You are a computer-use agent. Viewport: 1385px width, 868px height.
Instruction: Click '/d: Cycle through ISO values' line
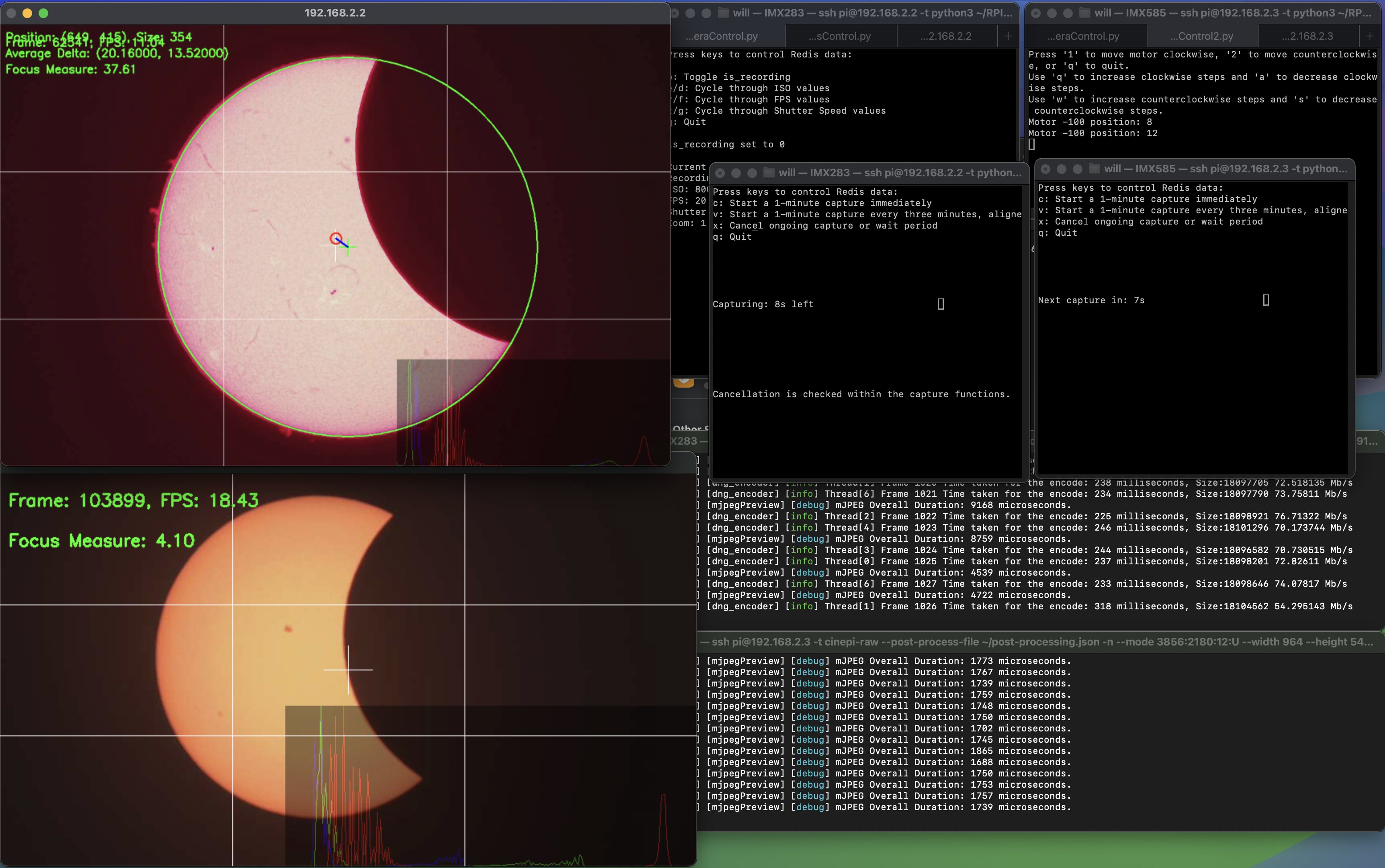[x=751, y=88]
